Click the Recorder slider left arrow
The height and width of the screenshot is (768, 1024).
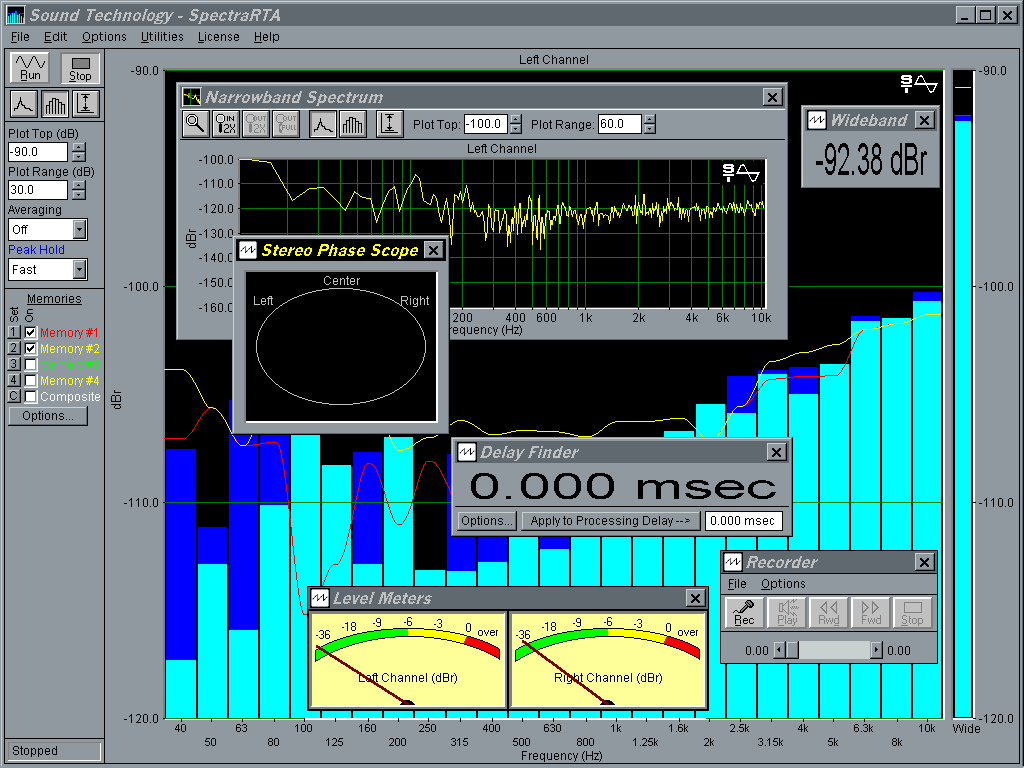pos(779,650)
